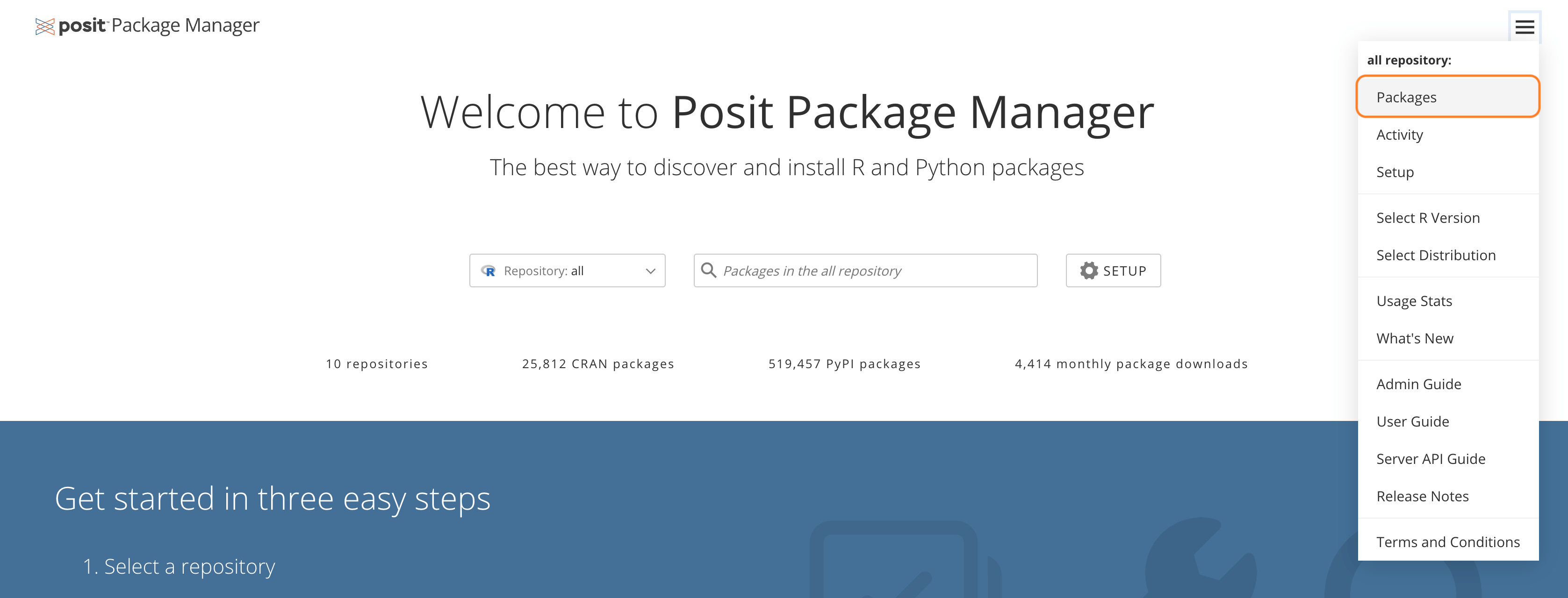The width and height of the screenshot is (1568, 598).
Task: Open the Admin Guide link
Action: 1418,384
